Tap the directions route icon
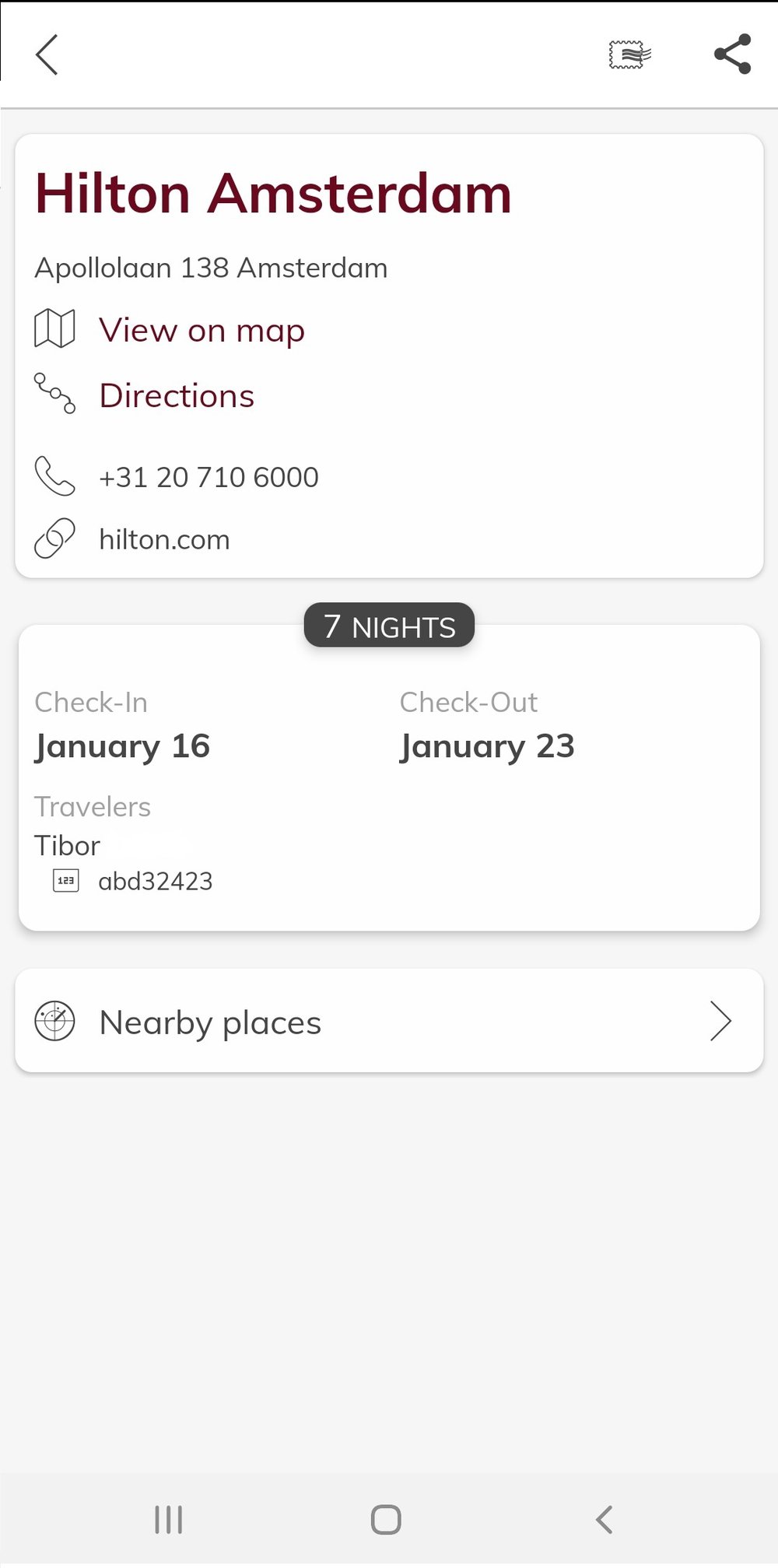 (54, 394)
